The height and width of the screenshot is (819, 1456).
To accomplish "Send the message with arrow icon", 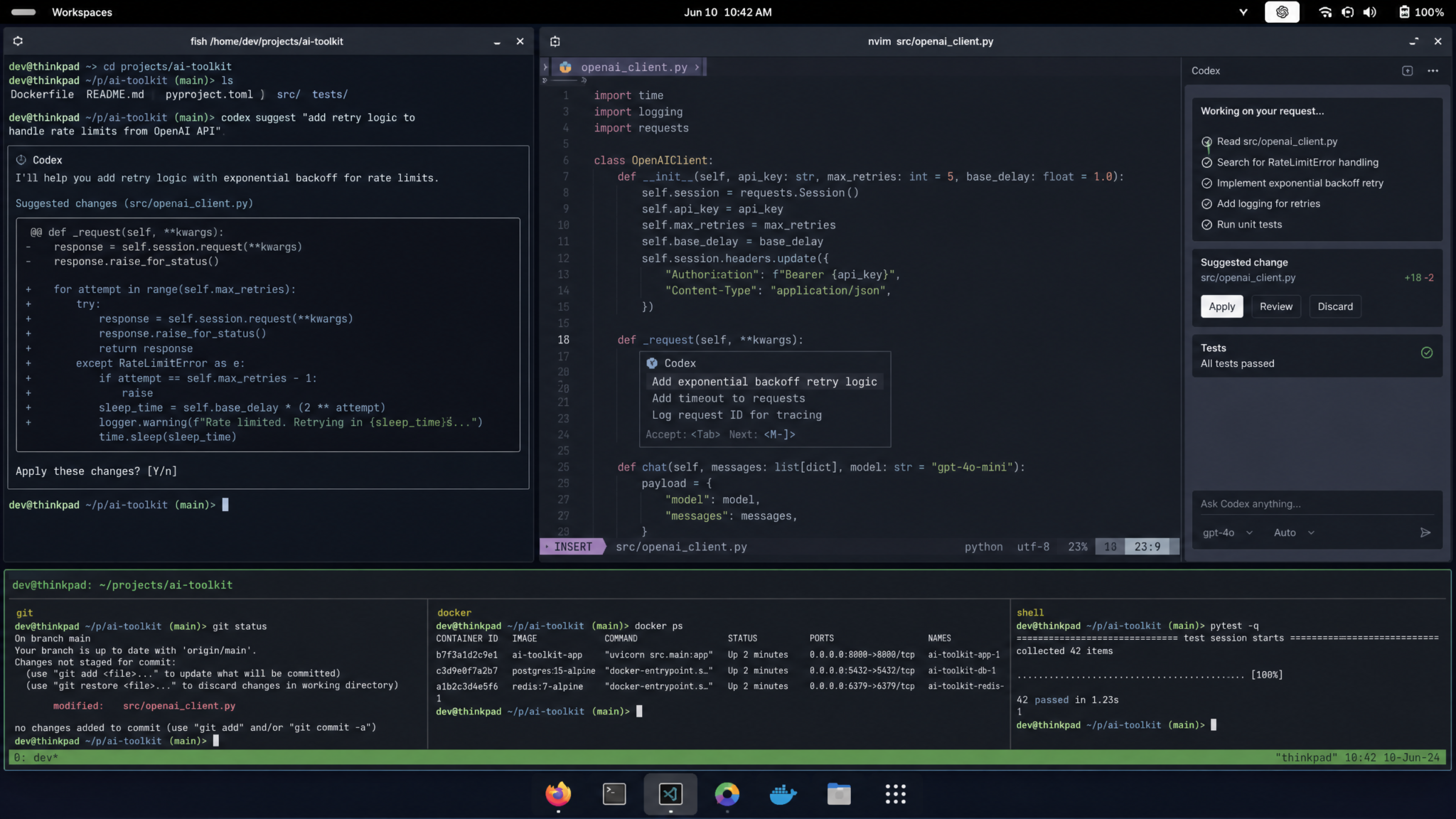I will click(1425, 532).
